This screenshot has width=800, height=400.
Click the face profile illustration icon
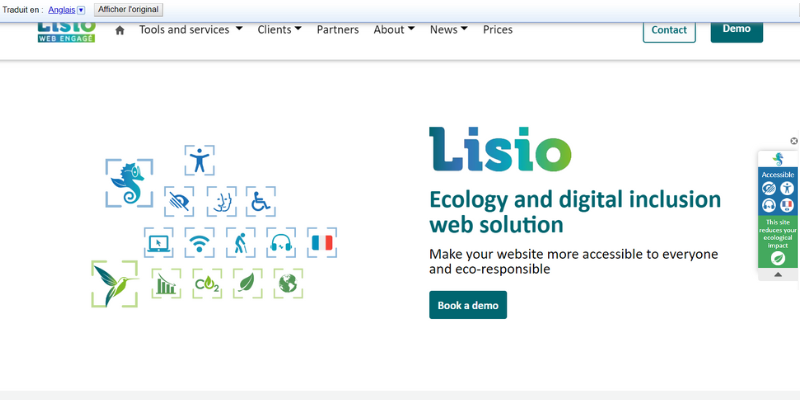pyautogui.click(x=221, y=202)
